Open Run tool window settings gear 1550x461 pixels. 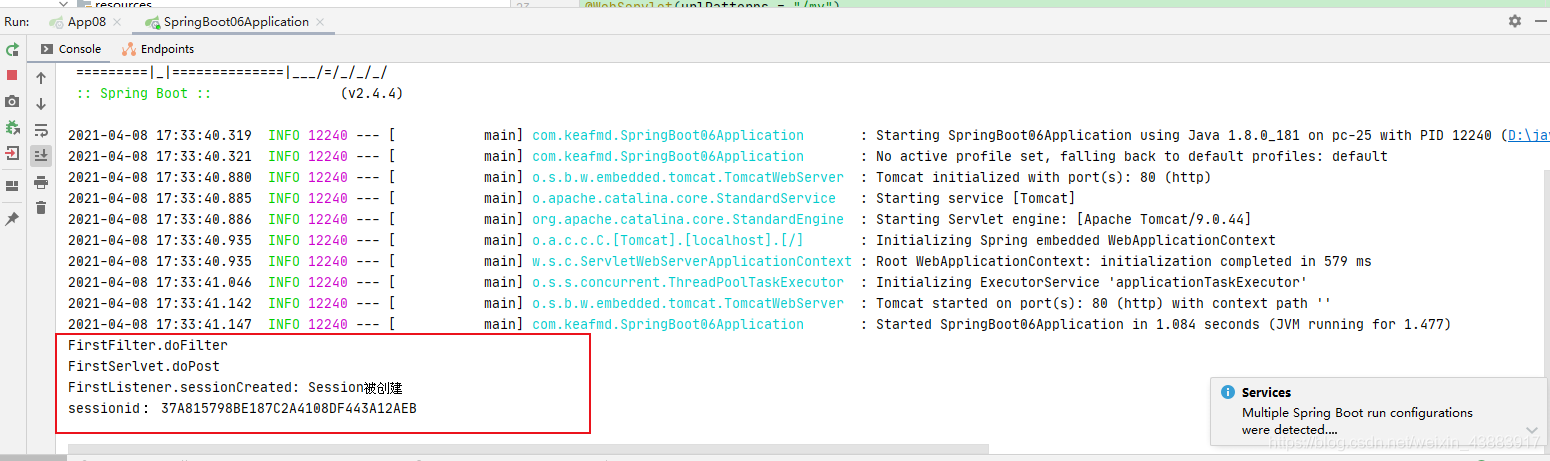coord(1515,21)
